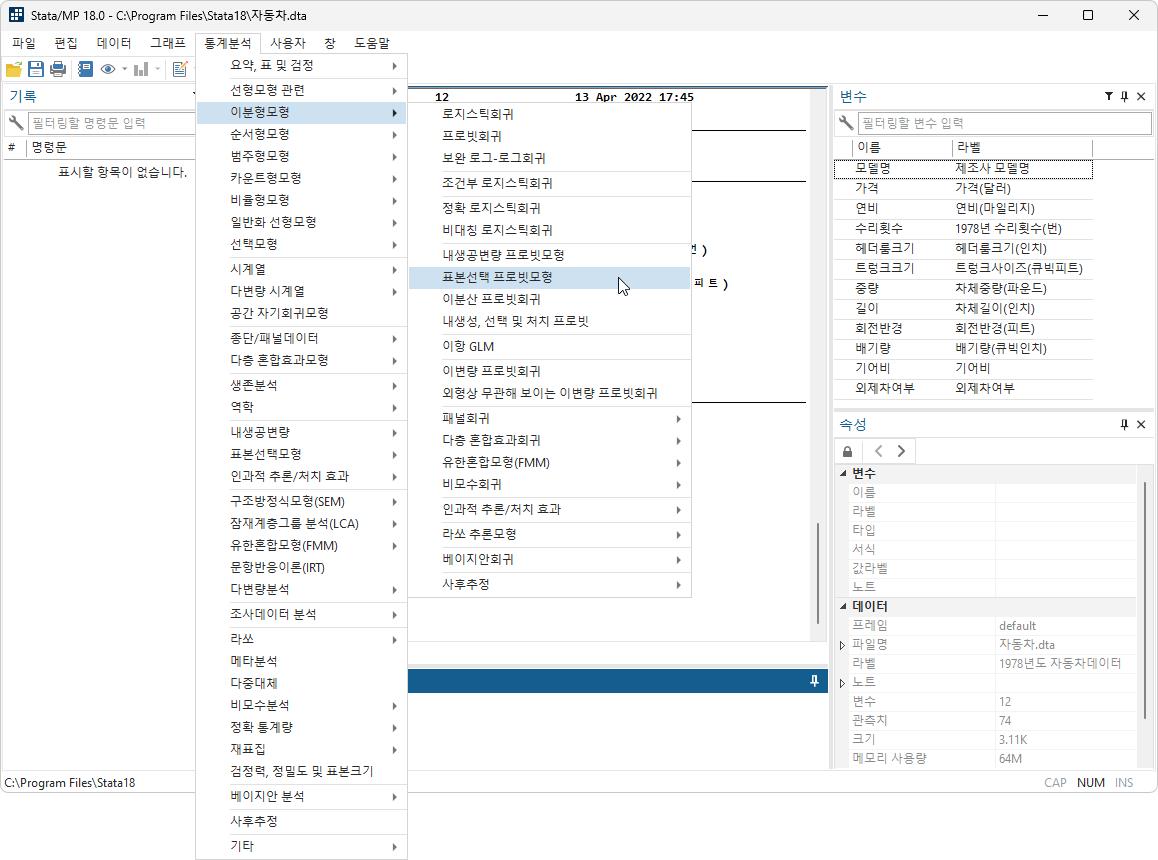
Task: Open 기타 submenu at menu bottom
Action: pyautogui.click(x=301, y=846)
